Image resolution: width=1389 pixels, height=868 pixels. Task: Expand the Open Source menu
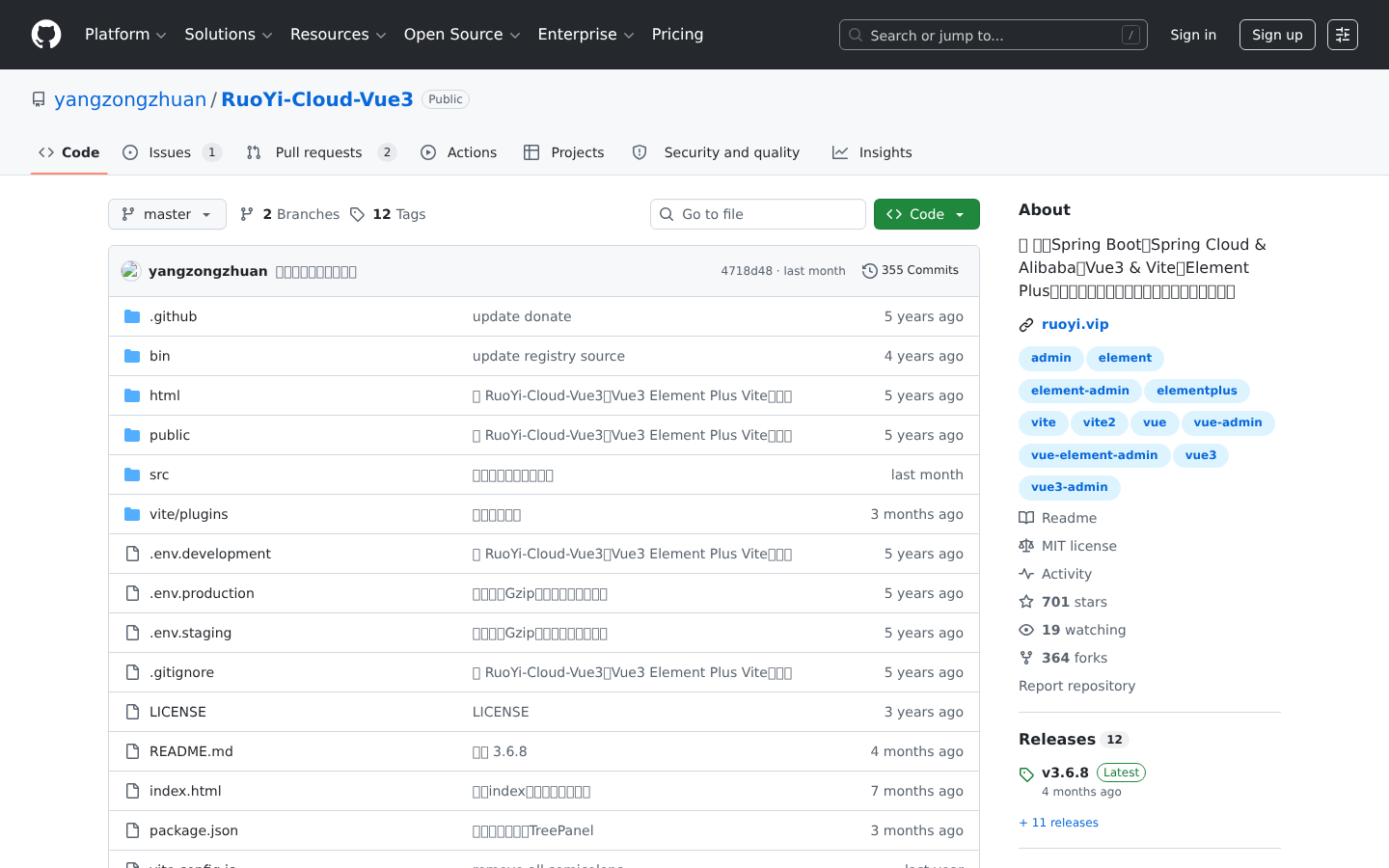462,35
